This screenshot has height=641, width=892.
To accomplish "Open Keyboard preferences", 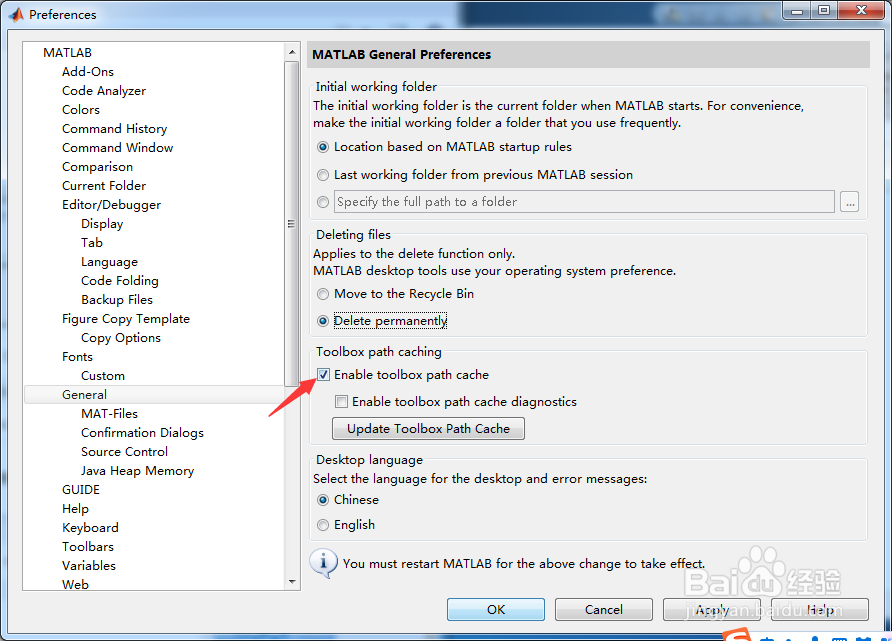I will (x=90, y=528).
